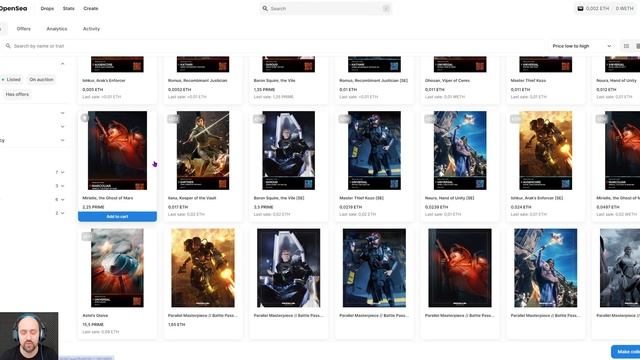
Task: Open Xena, Keeper of the Vault card artwork
Action: point(203,151)
